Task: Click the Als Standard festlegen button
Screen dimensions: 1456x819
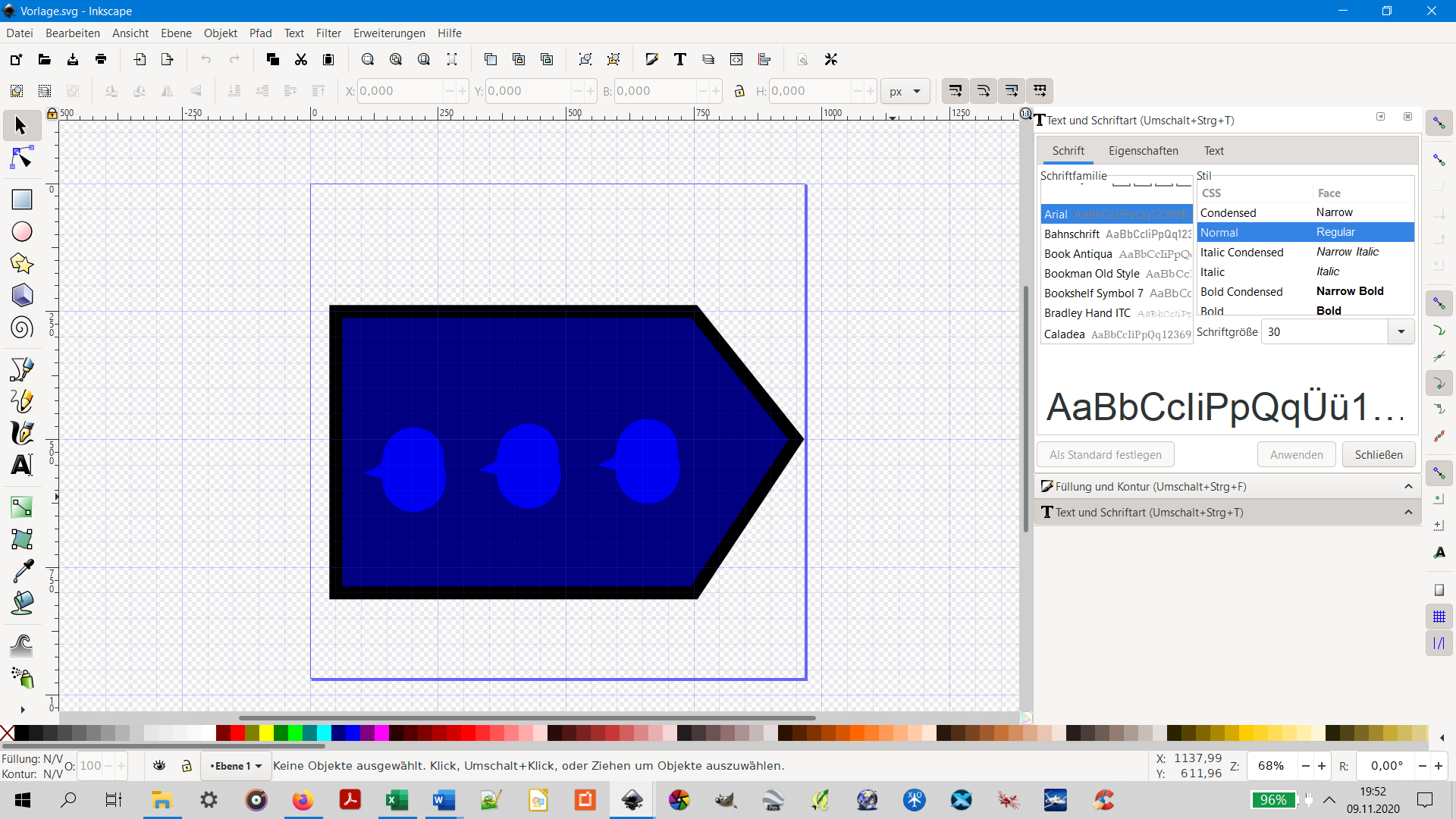Action: click(1105, 455)
